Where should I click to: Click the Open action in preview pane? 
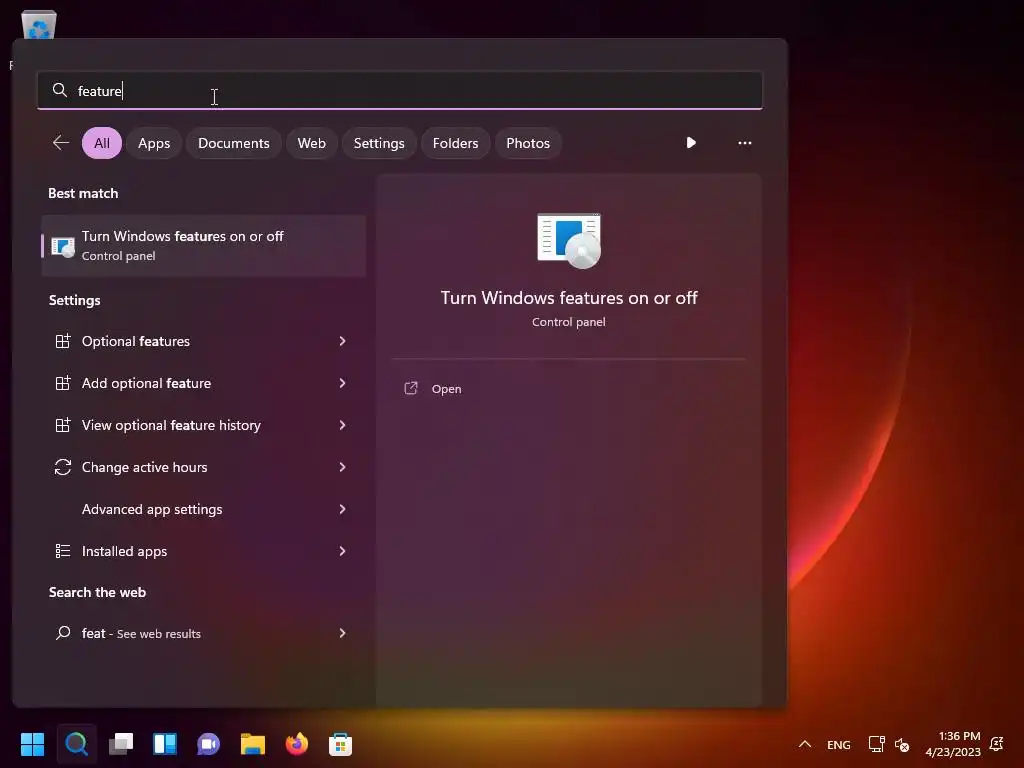[x=446, y=389]
